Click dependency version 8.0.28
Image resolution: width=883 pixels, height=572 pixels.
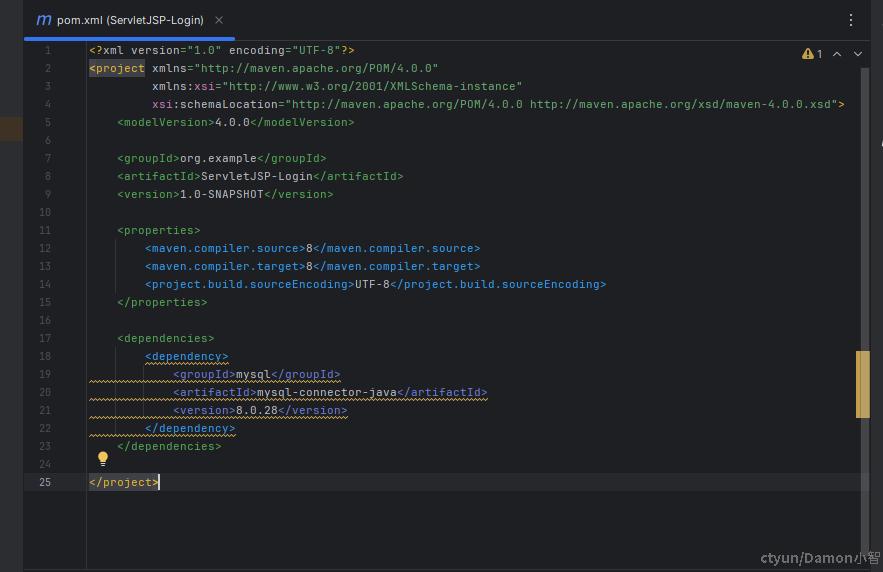point(257,410)
